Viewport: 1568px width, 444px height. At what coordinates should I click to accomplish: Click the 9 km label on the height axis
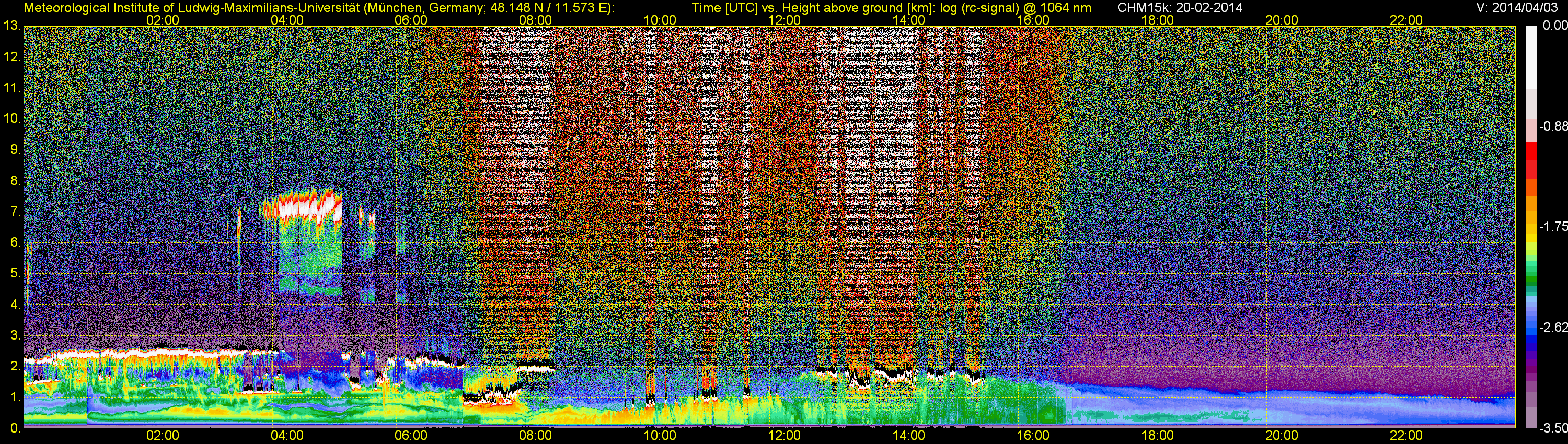tap(15, 149)
